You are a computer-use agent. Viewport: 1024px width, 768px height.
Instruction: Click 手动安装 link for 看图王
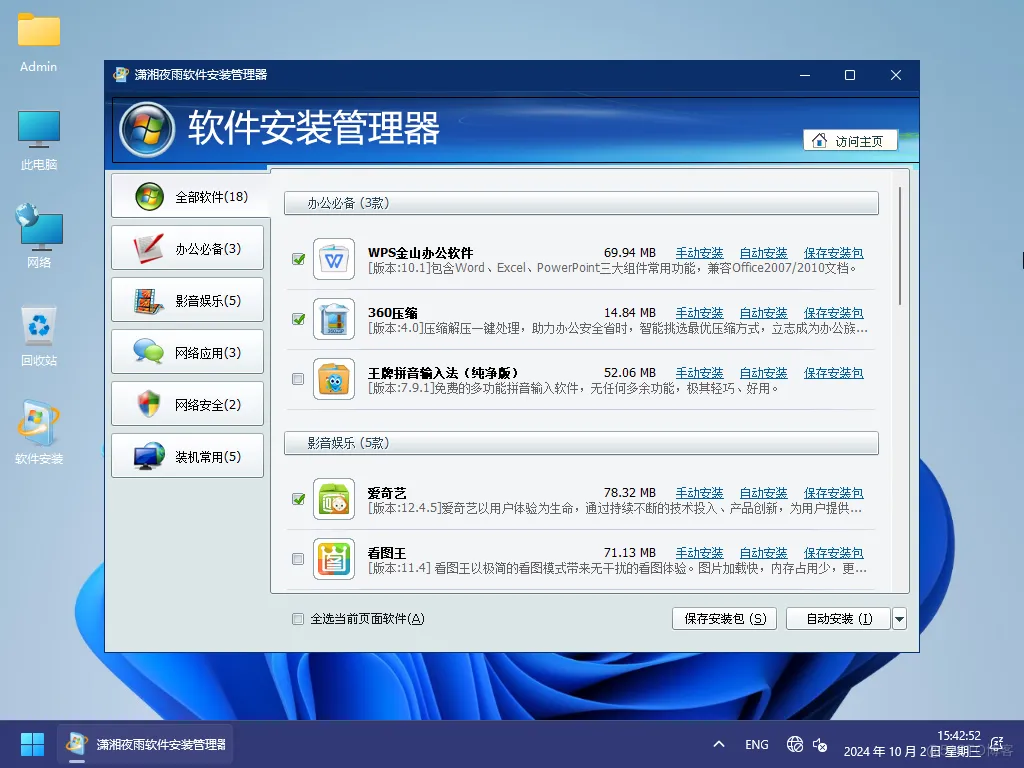(x=699, y=553)
